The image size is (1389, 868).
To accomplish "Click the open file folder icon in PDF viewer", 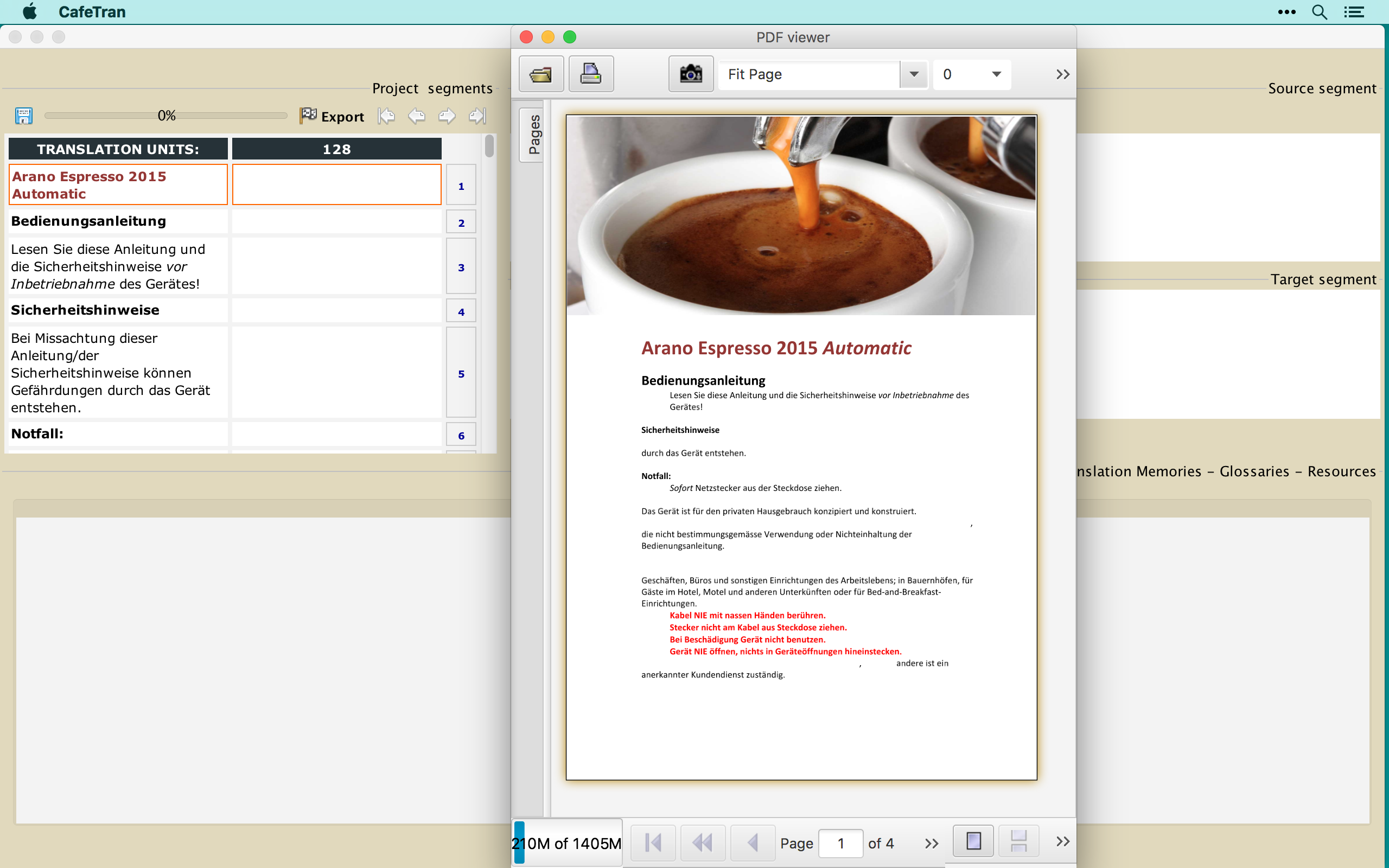I will [x=540, y=74].
